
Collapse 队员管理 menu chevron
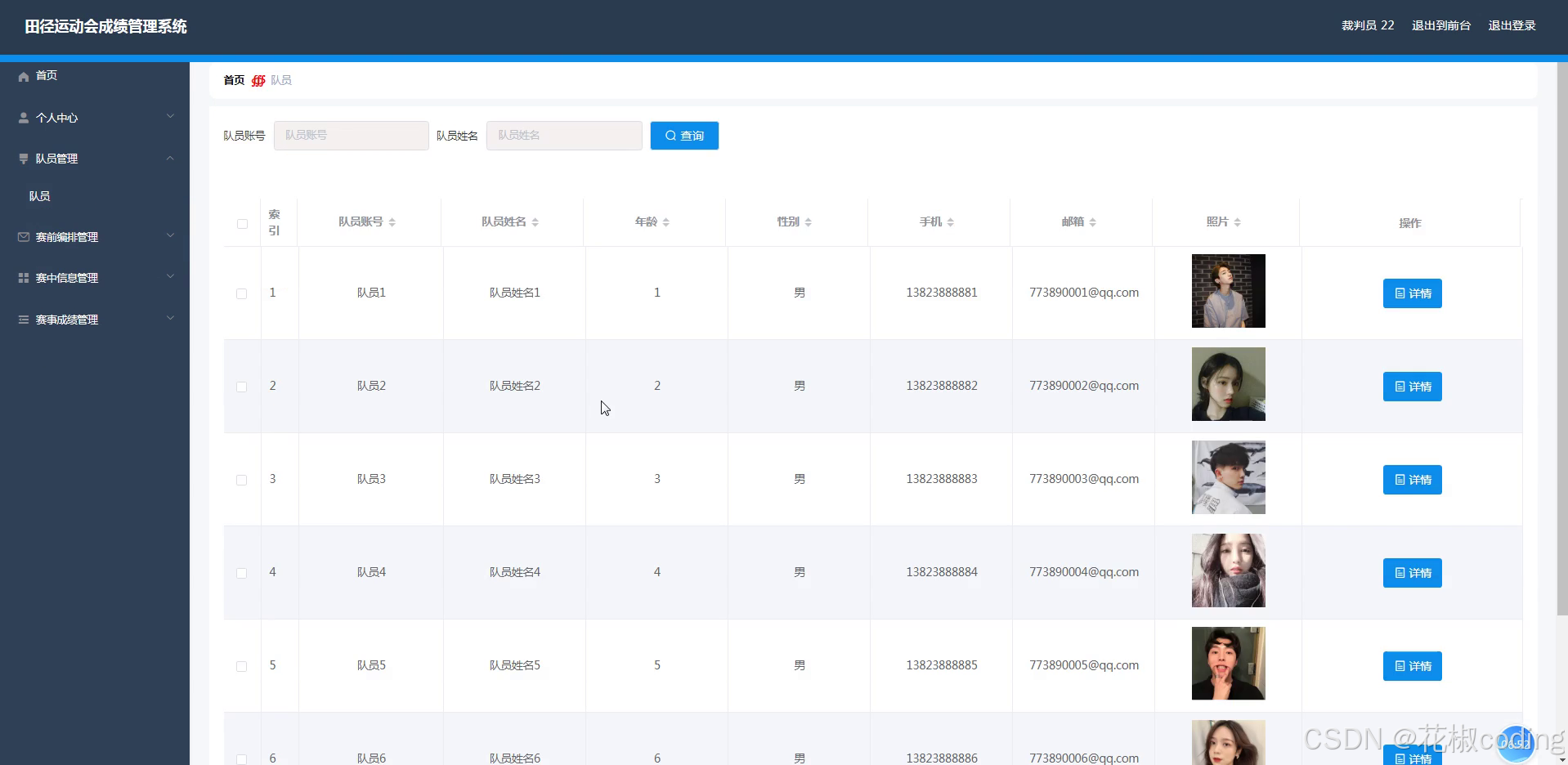pyautogui.click(x=170, y=158)
